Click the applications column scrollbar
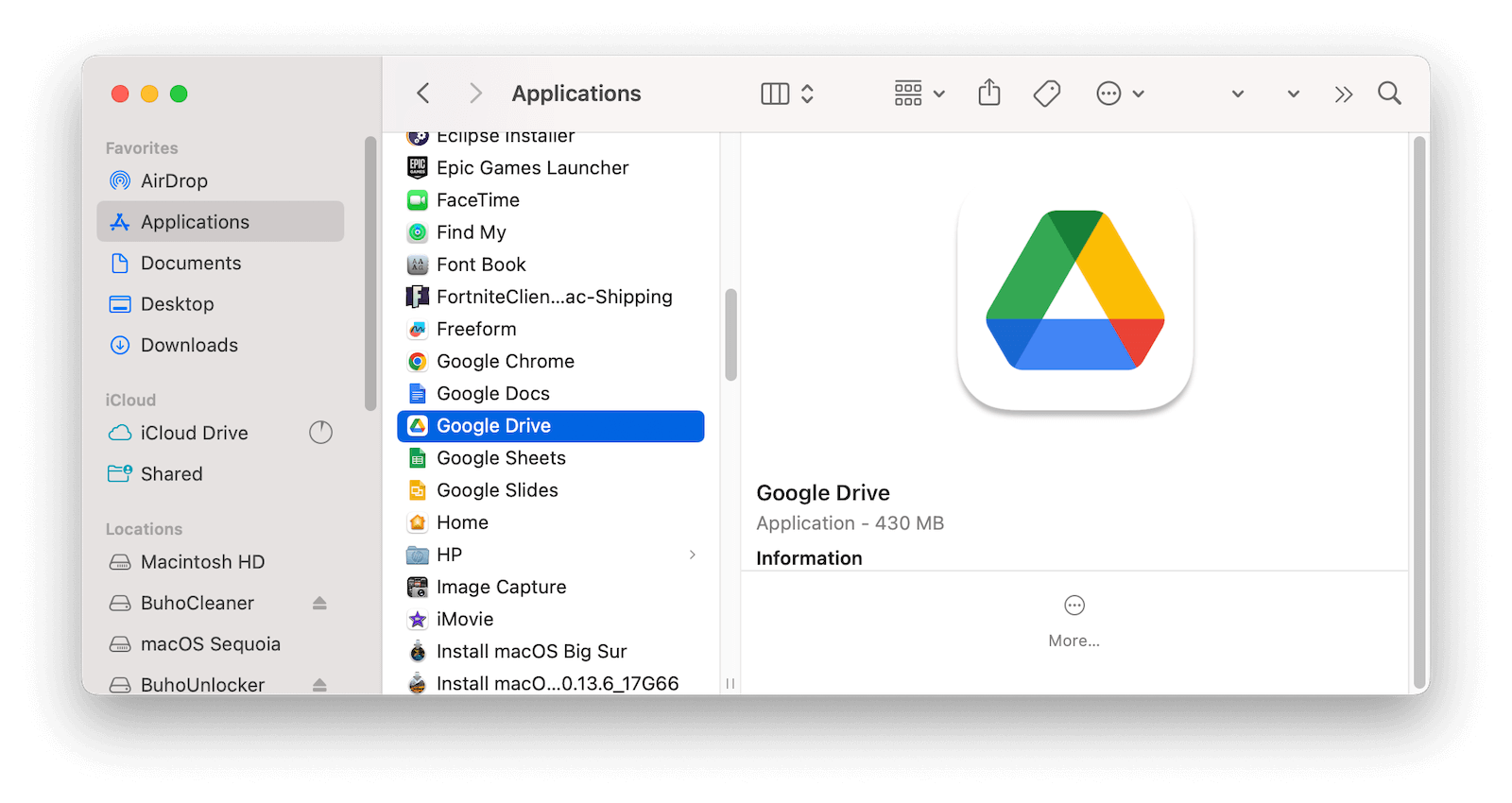This screenshot has width=1512, height=803. point(730,334)
